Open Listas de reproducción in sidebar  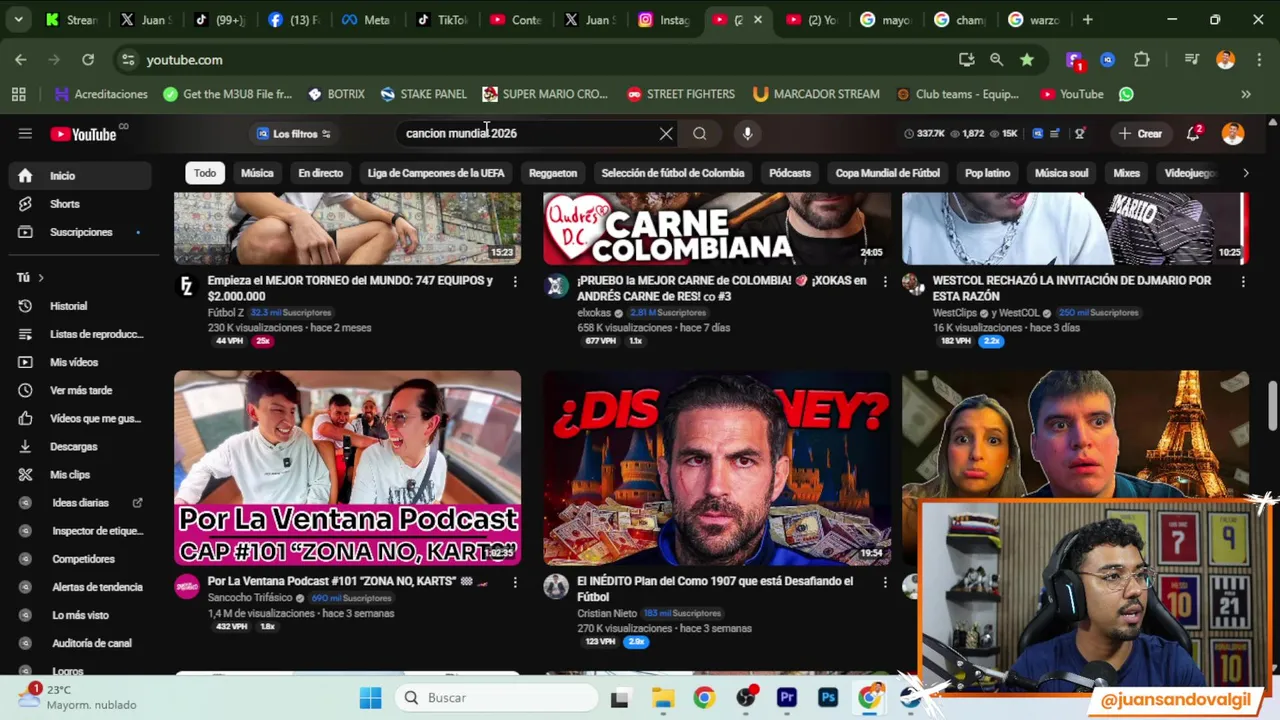80,334
